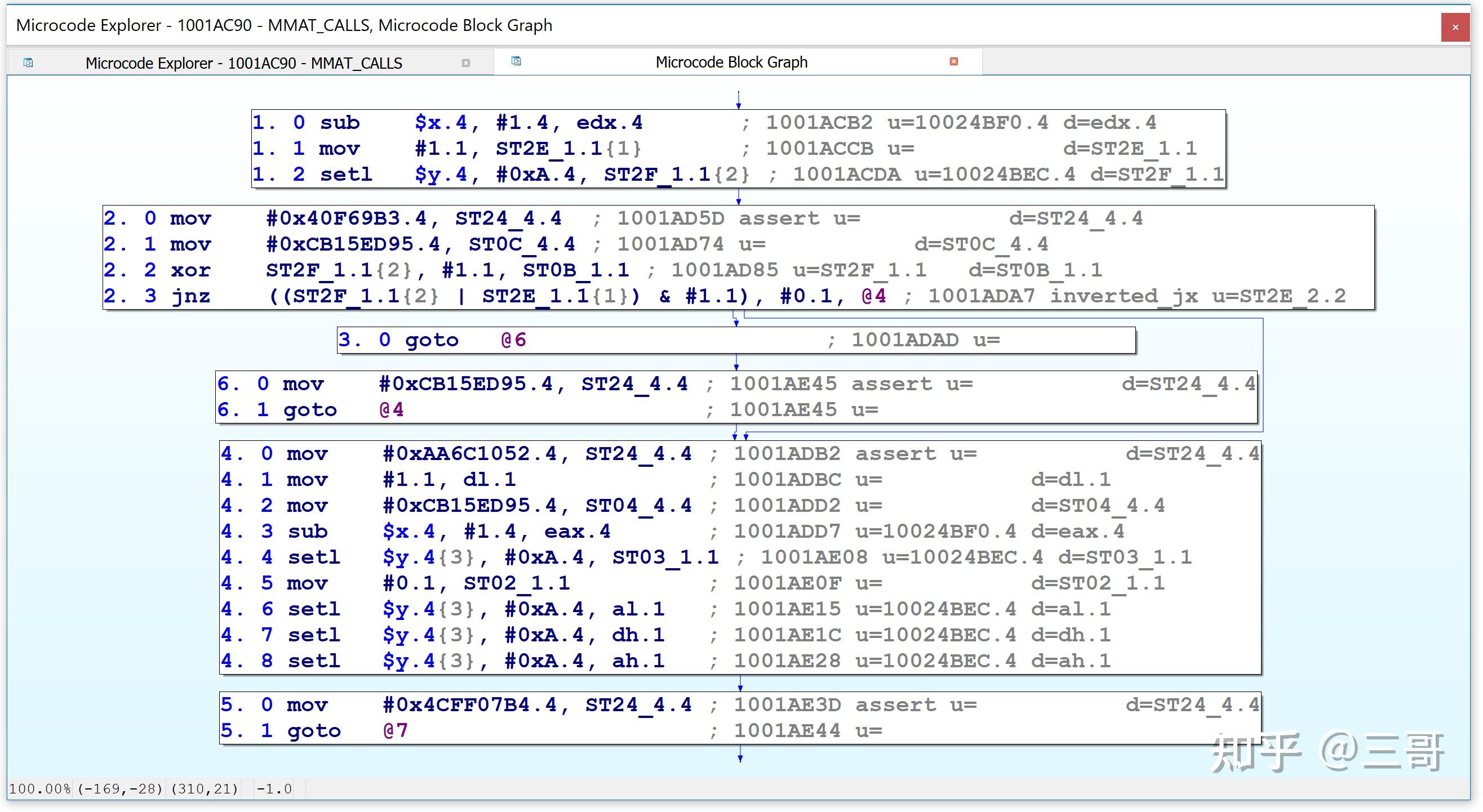Click address 1001AE3D in block 5

(x=787, y=704)
